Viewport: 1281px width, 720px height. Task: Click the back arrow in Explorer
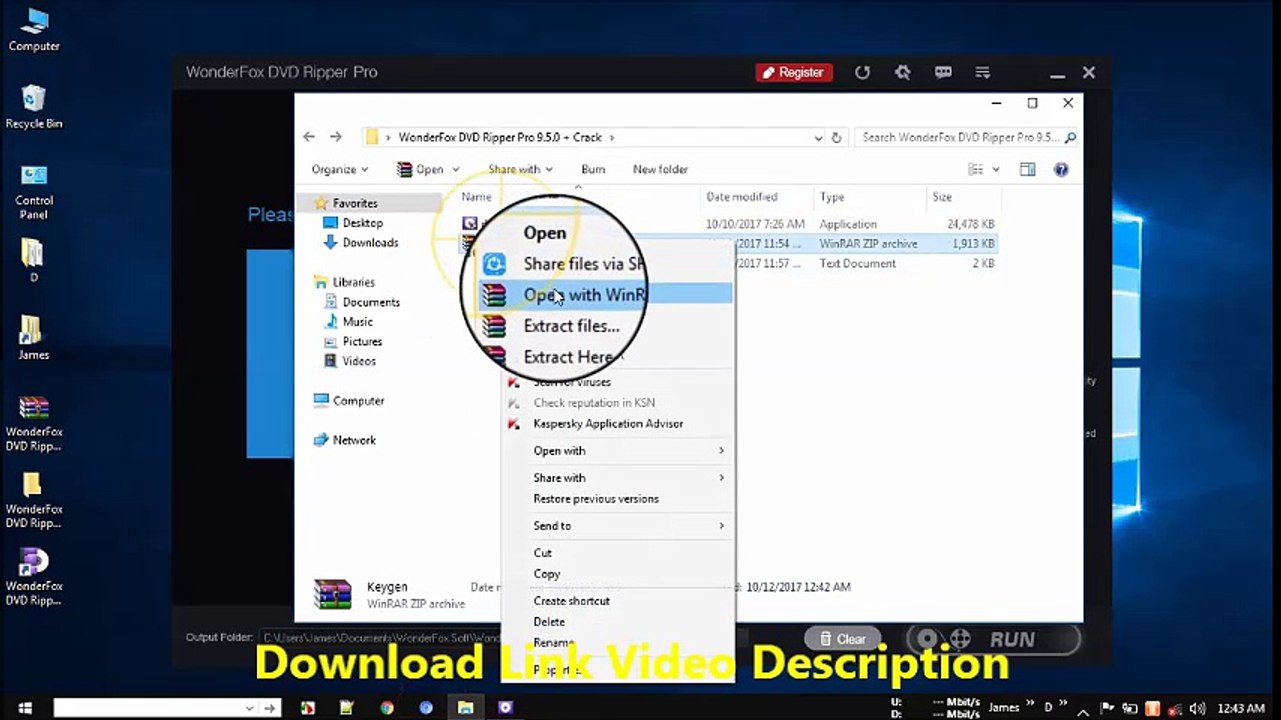click(x=309, y=137)
